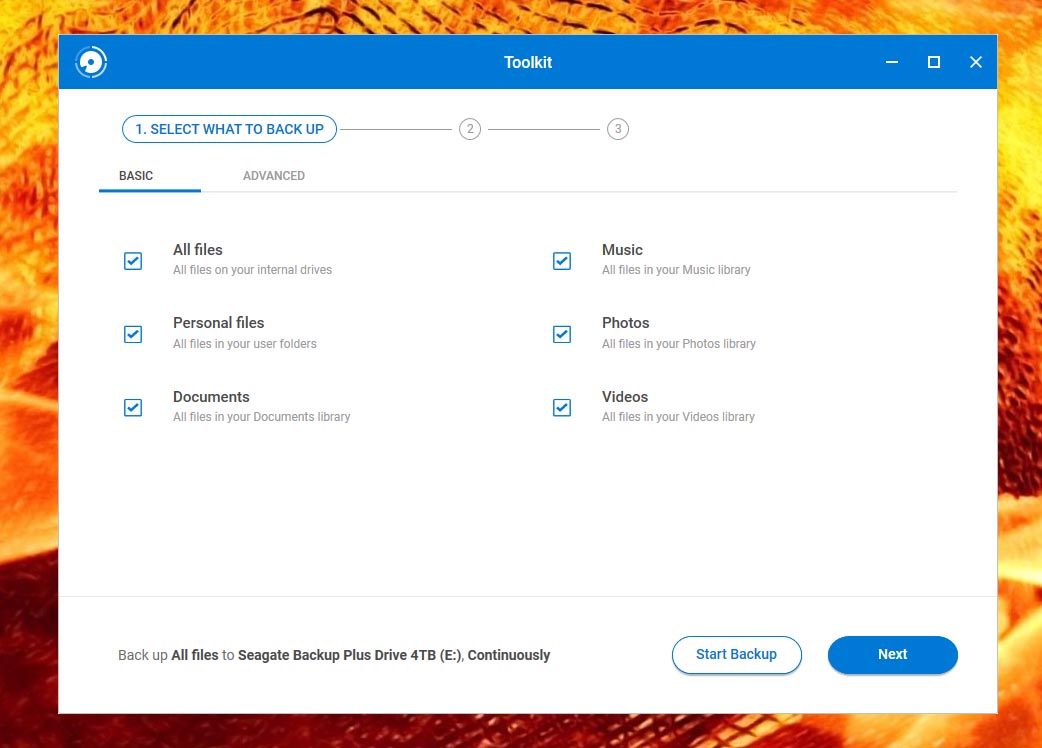
Task: Click the Toolkit logo icon
Action: (x=91, y=62)
